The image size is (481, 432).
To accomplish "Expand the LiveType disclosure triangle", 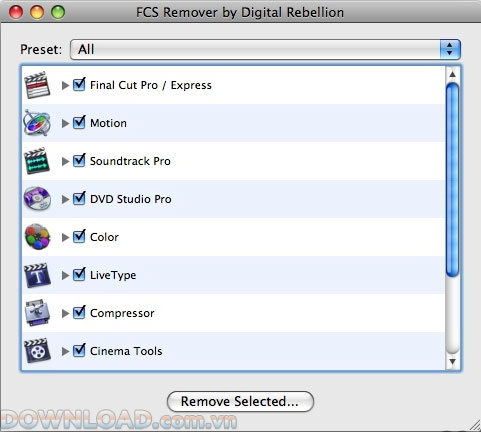I will [x=65, y=275].
